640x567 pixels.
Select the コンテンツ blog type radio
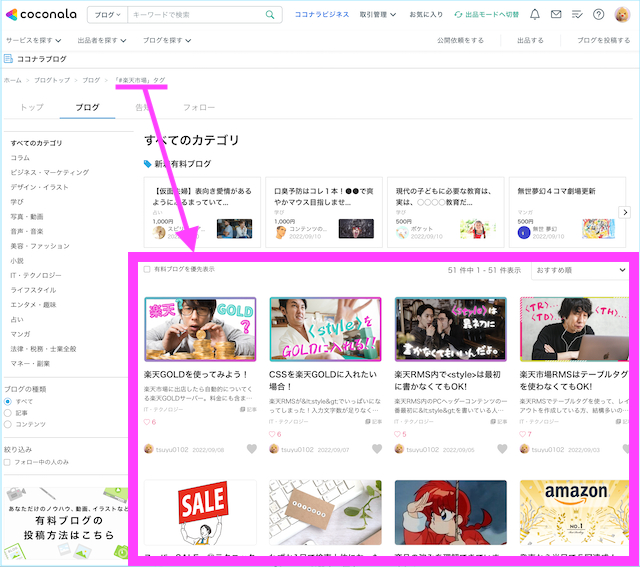tap(7, 424)
